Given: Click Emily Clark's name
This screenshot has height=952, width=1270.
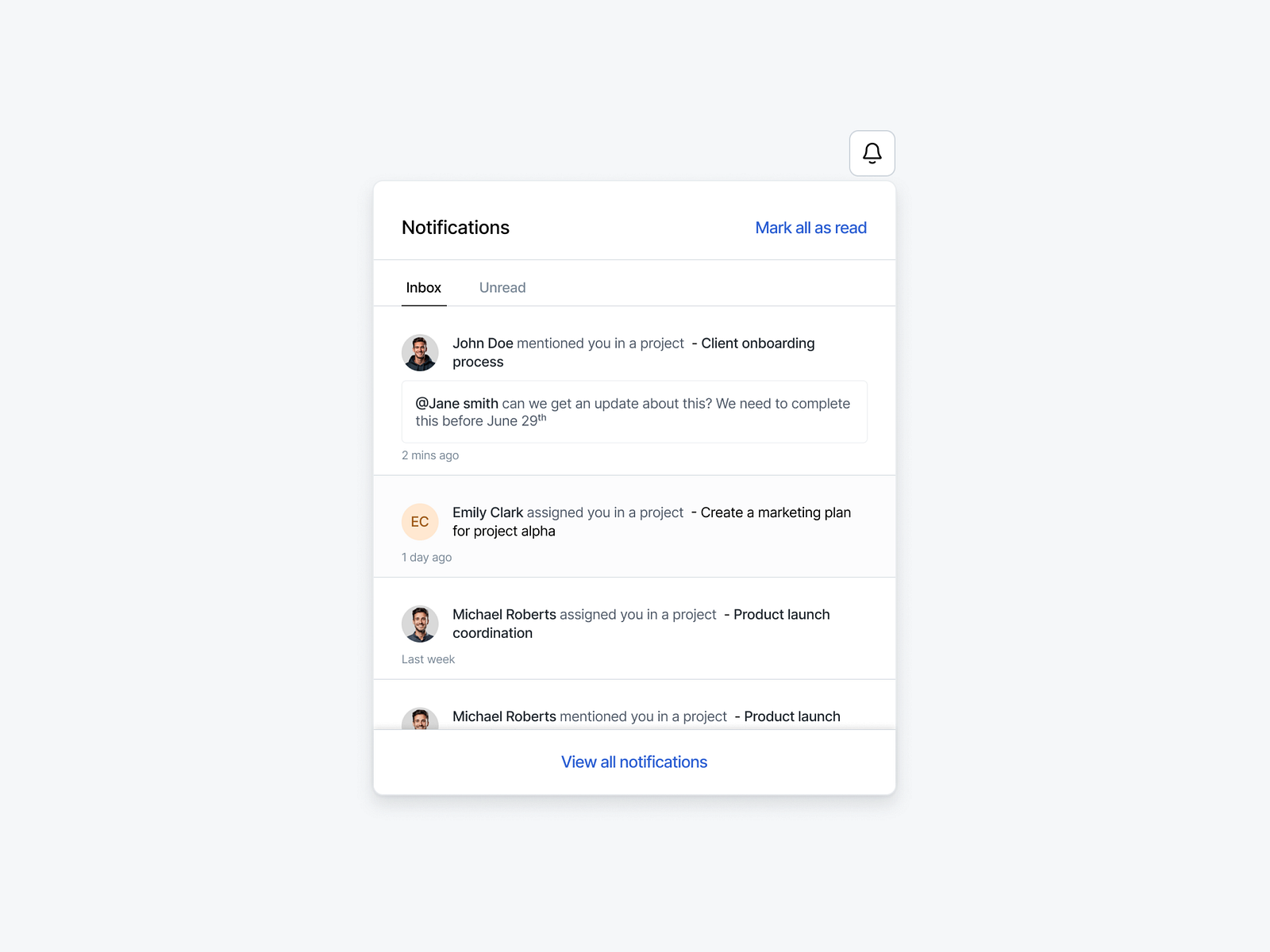Looking at the screenshot, I should [487, 512].
